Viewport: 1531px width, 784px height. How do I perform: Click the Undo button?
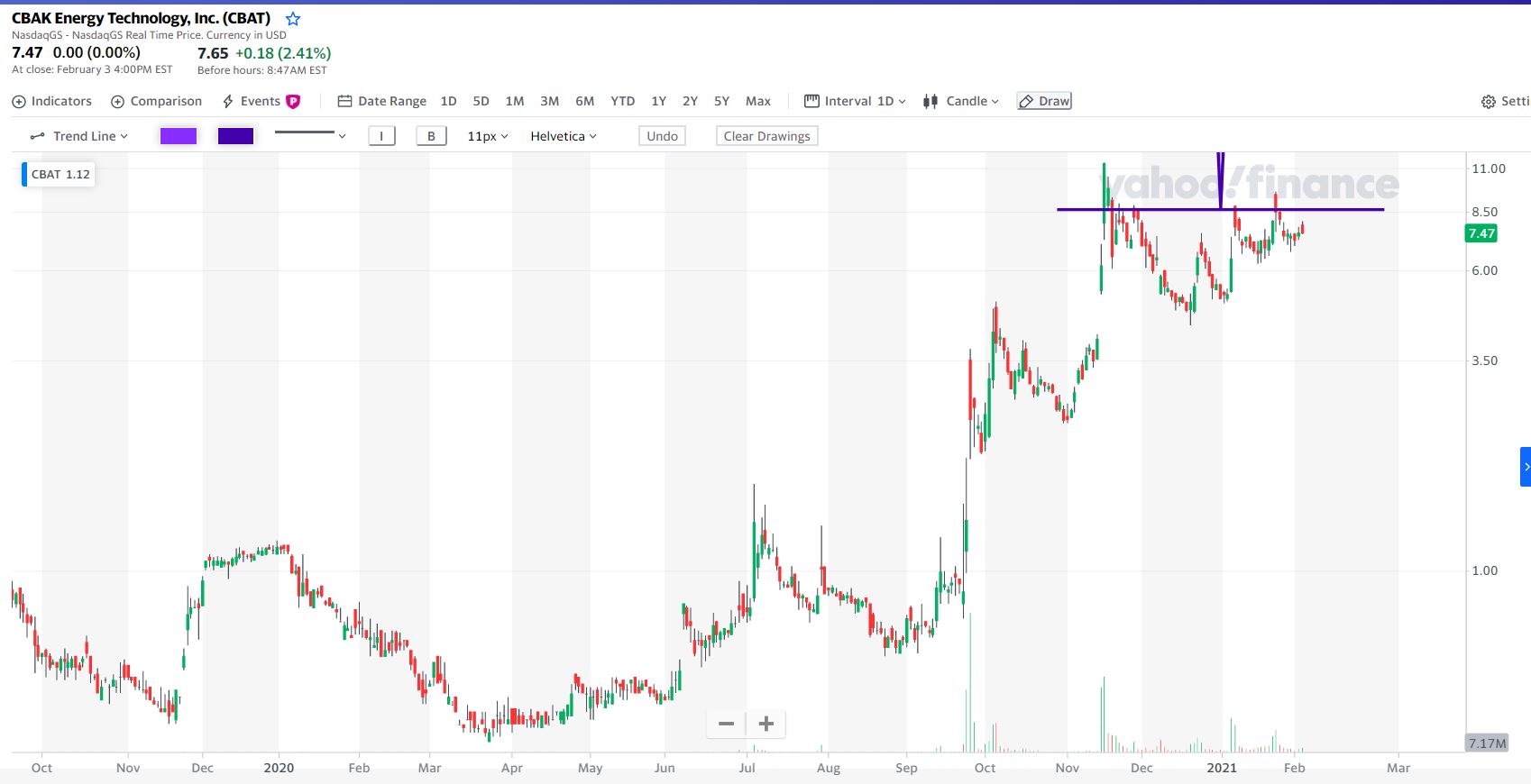(x=663, y=136)
